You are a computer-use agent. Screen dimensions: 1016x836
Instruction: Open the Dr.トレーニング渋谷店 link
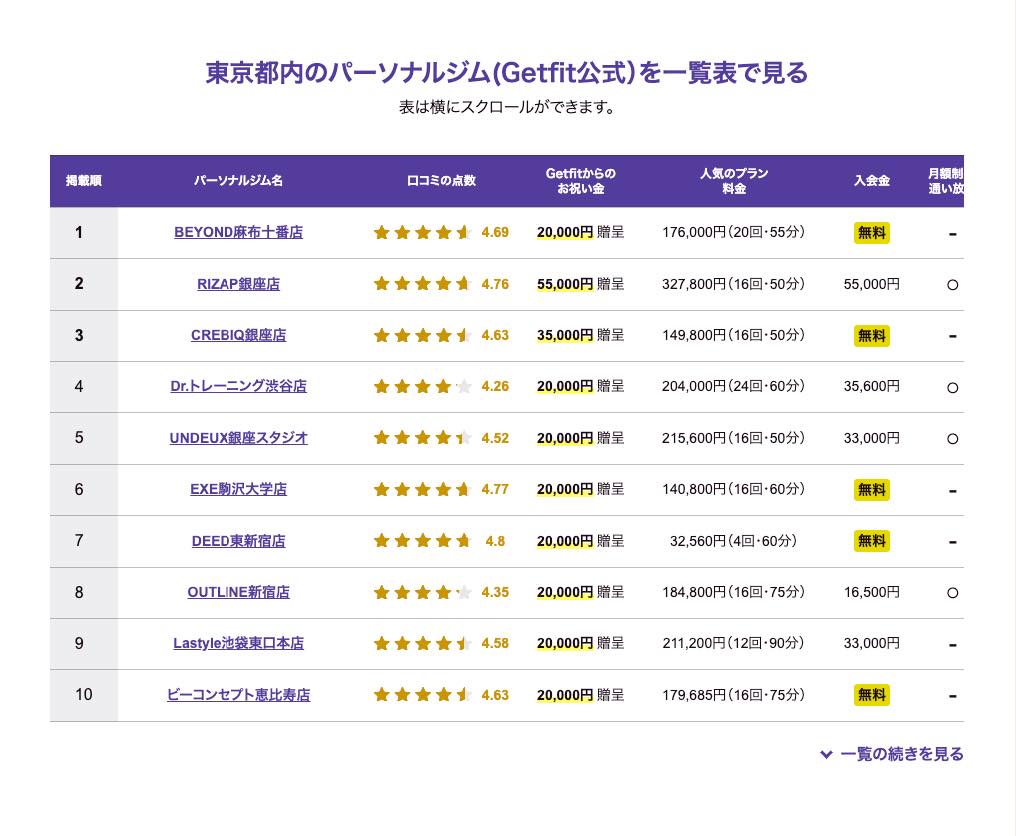click(x=238, y=386)
